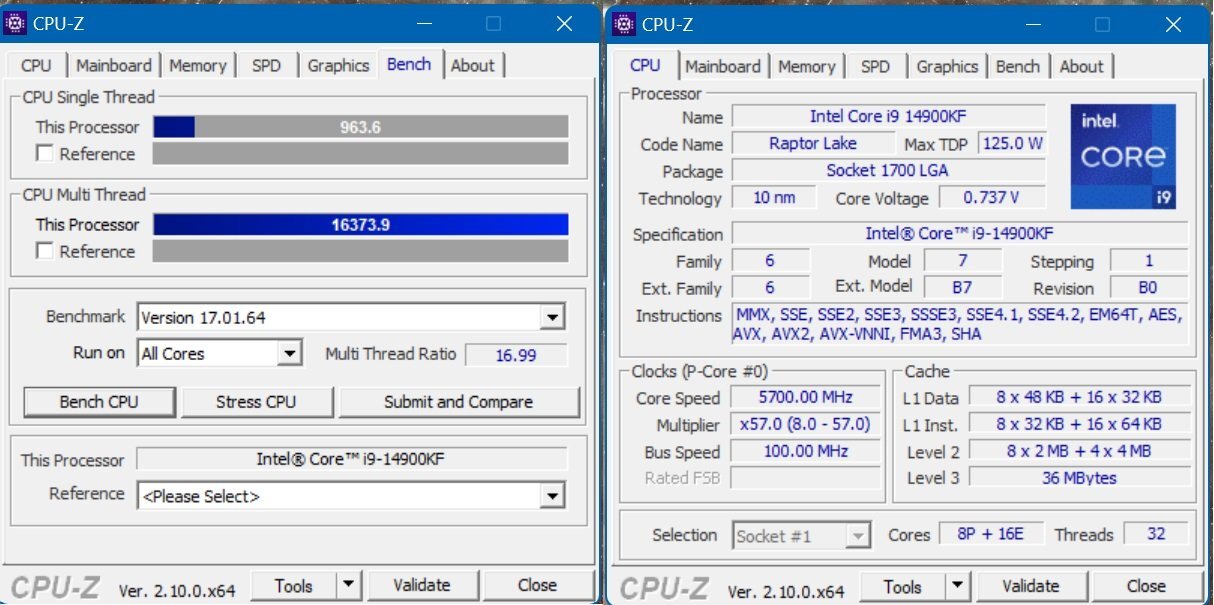Image resolution: width=1214 pixels, height=605 pixels.
Task: Click Revision B0 value
Action: (1149, 288)
